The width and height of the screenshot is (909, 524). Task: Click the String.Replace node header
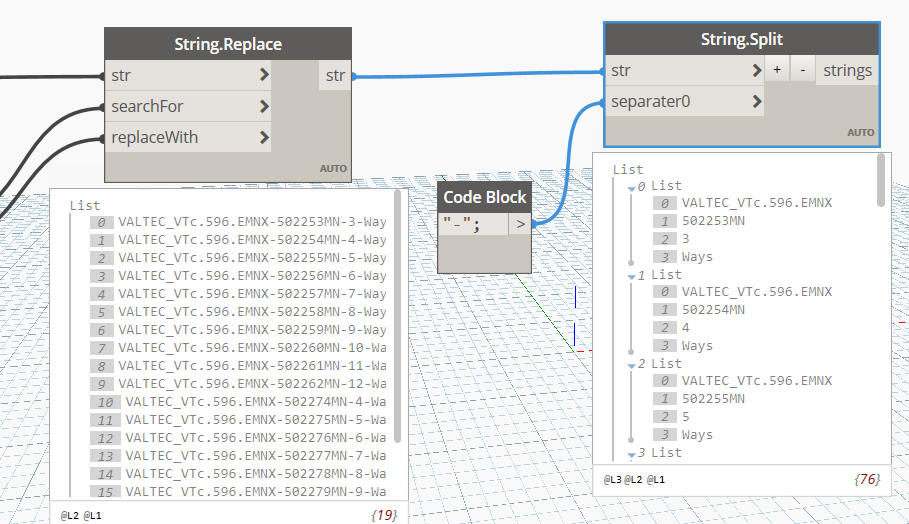(228, 44)
